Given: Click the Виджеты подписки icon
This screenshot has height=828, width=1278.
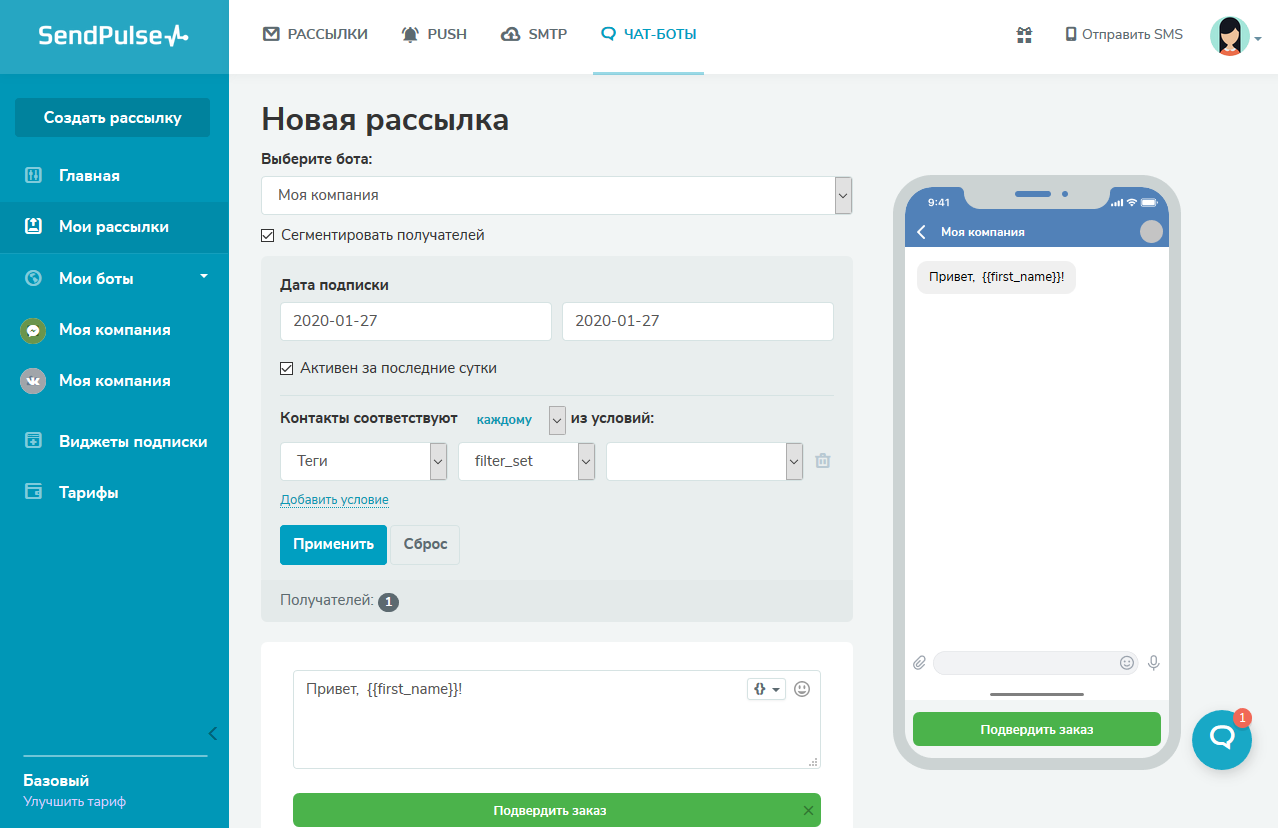Looking at the screenshot, I should click(x=33, y=441).
